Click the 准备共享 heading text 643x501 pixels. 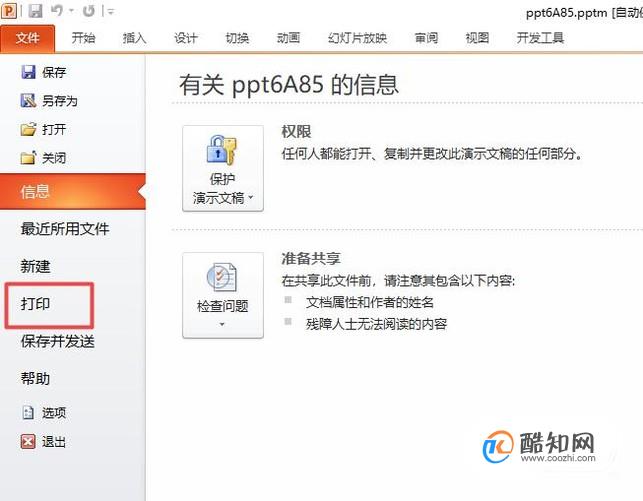[x=311, y=258]
